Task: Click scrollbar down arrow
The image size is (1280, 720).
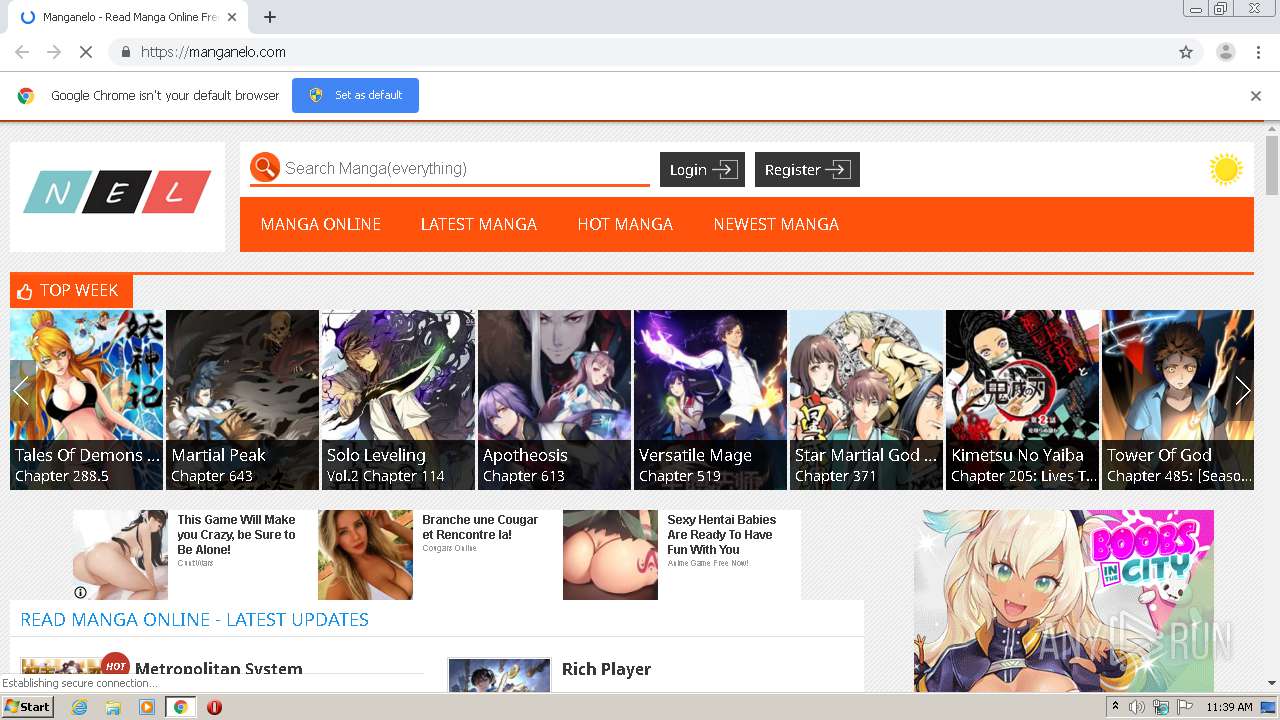Action: click(x=1272, y=684)
